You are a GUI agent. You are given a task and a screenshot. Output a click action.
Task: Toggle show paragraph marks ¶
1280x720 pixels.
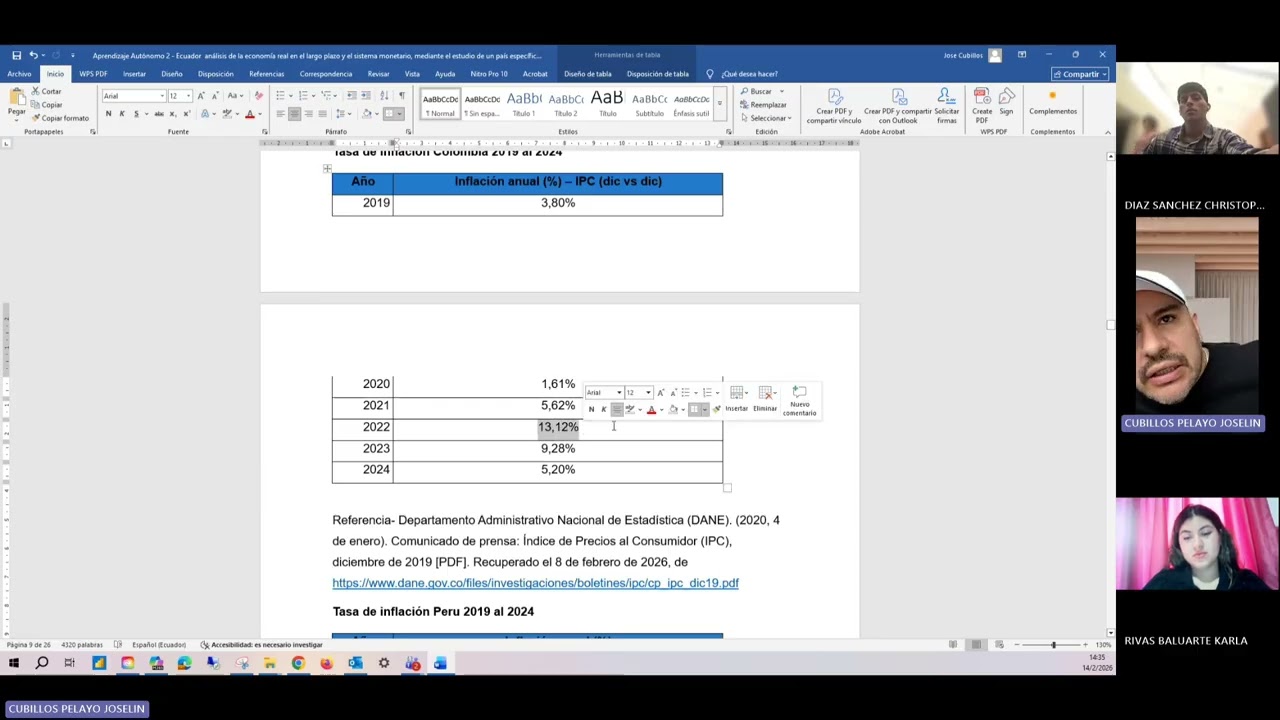(x=401, y=96)
